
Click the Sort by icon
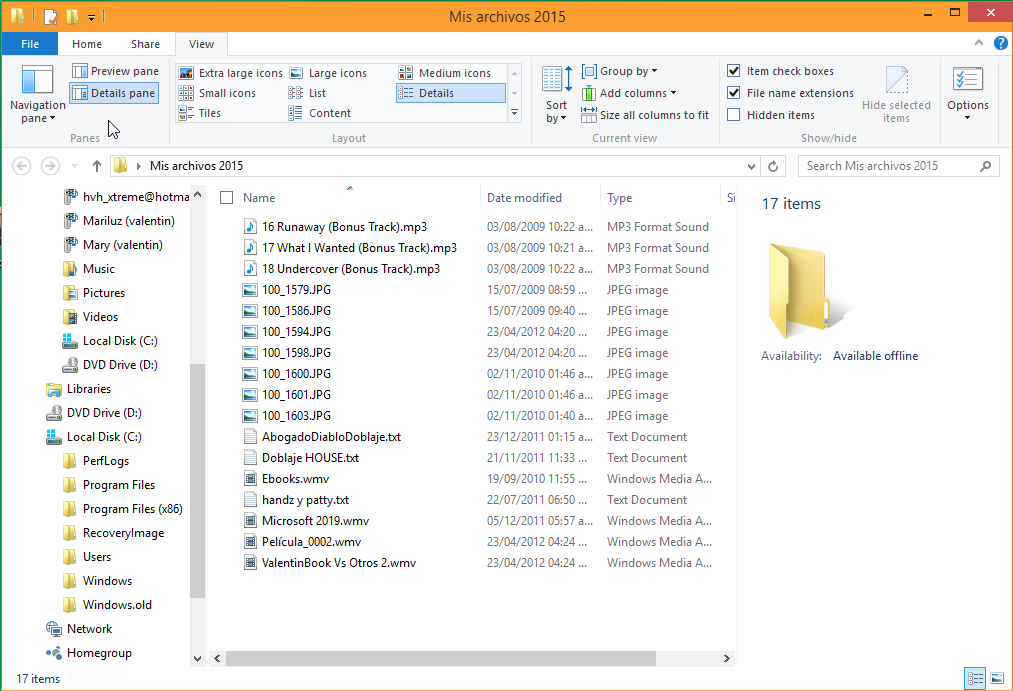click(556, 82)
